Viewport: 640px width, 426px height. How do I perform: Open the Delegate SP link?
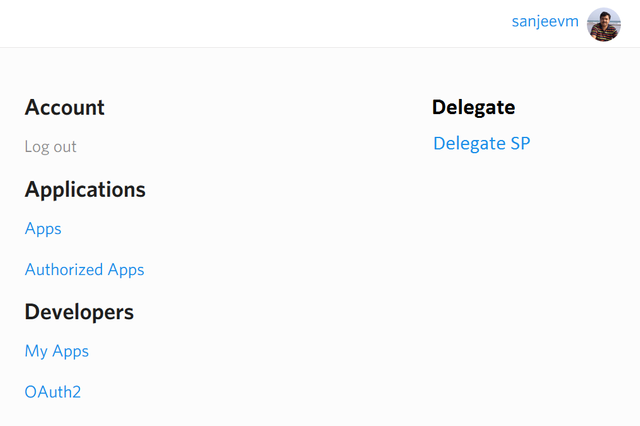click(482, 144)
